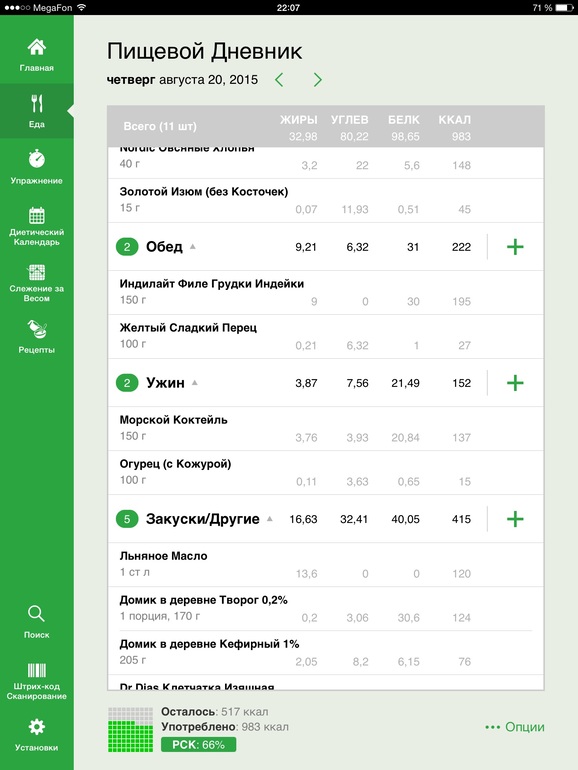This screenshot has height=770, width=578.
Task: Select the Упражнение stopwatch icon
Action: tap(36, 159)
